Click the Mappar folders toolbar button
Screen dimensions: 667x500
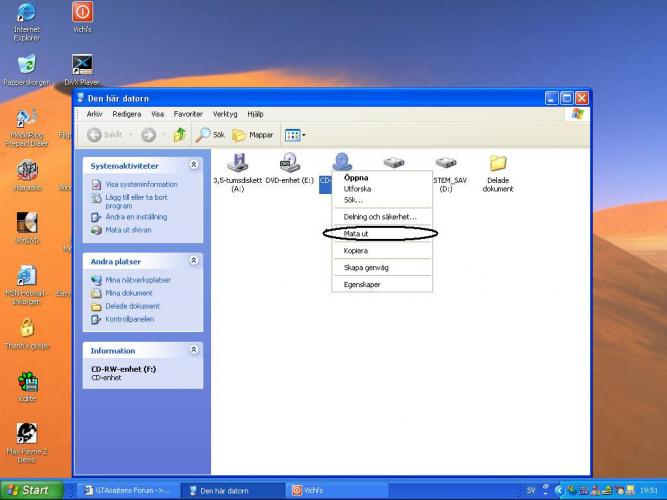coord(253,135)
